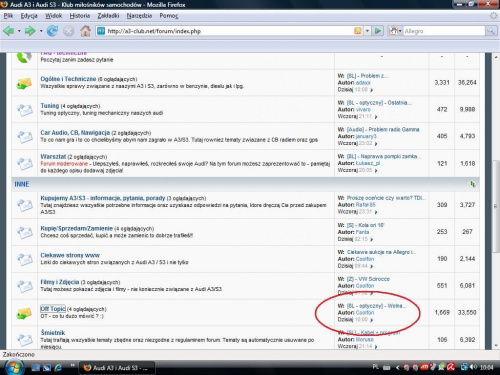Screen dimensions: 500x375
Task: Go to last post arrow in Warsztat row
Action: (x=376, y=171)
